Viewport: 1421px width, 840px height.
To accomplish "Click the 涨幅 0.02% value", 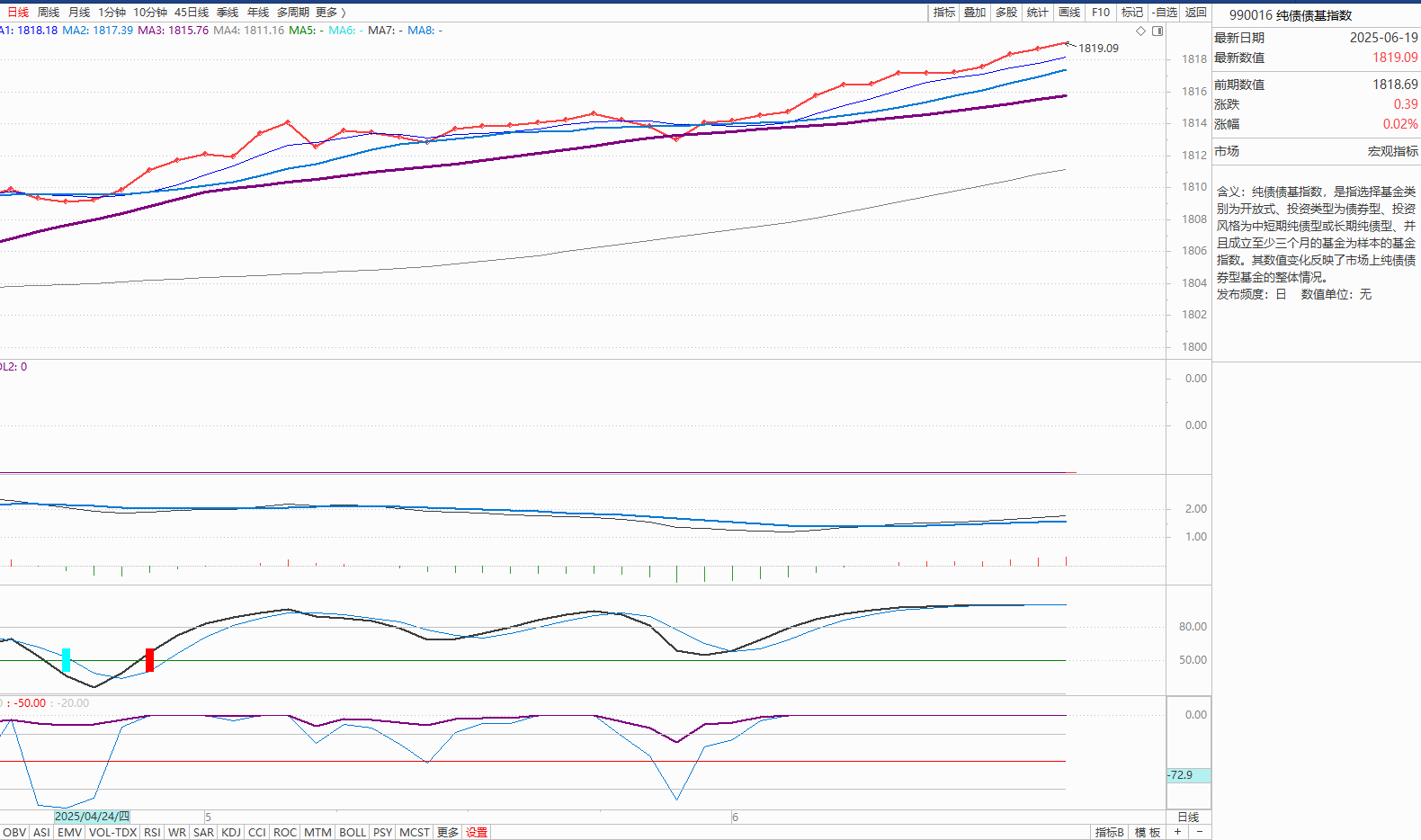I will (x=1400, y=124).
